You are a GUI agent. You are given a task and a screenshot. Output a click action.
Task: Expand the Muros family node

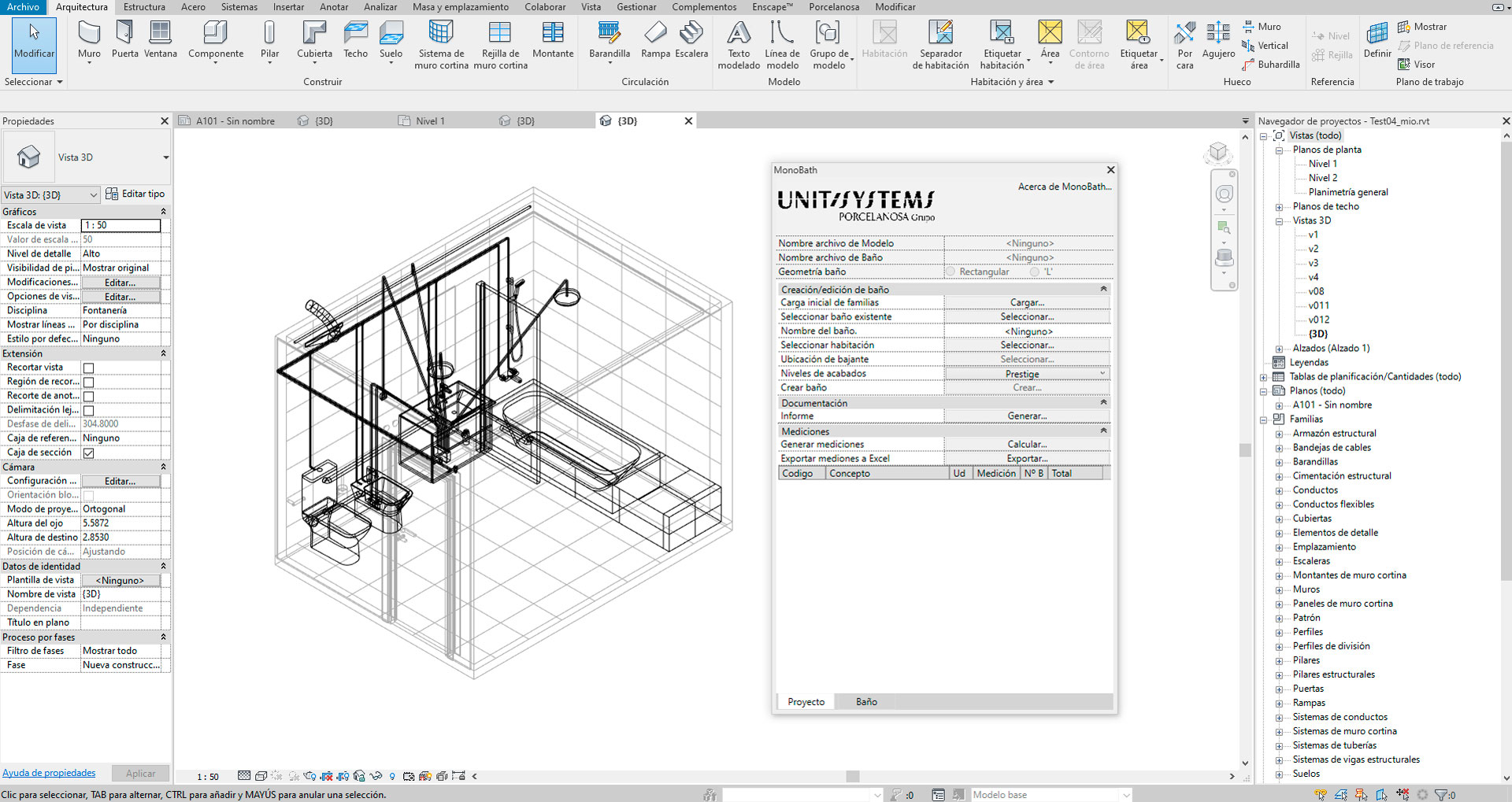tap(1279, 589)
